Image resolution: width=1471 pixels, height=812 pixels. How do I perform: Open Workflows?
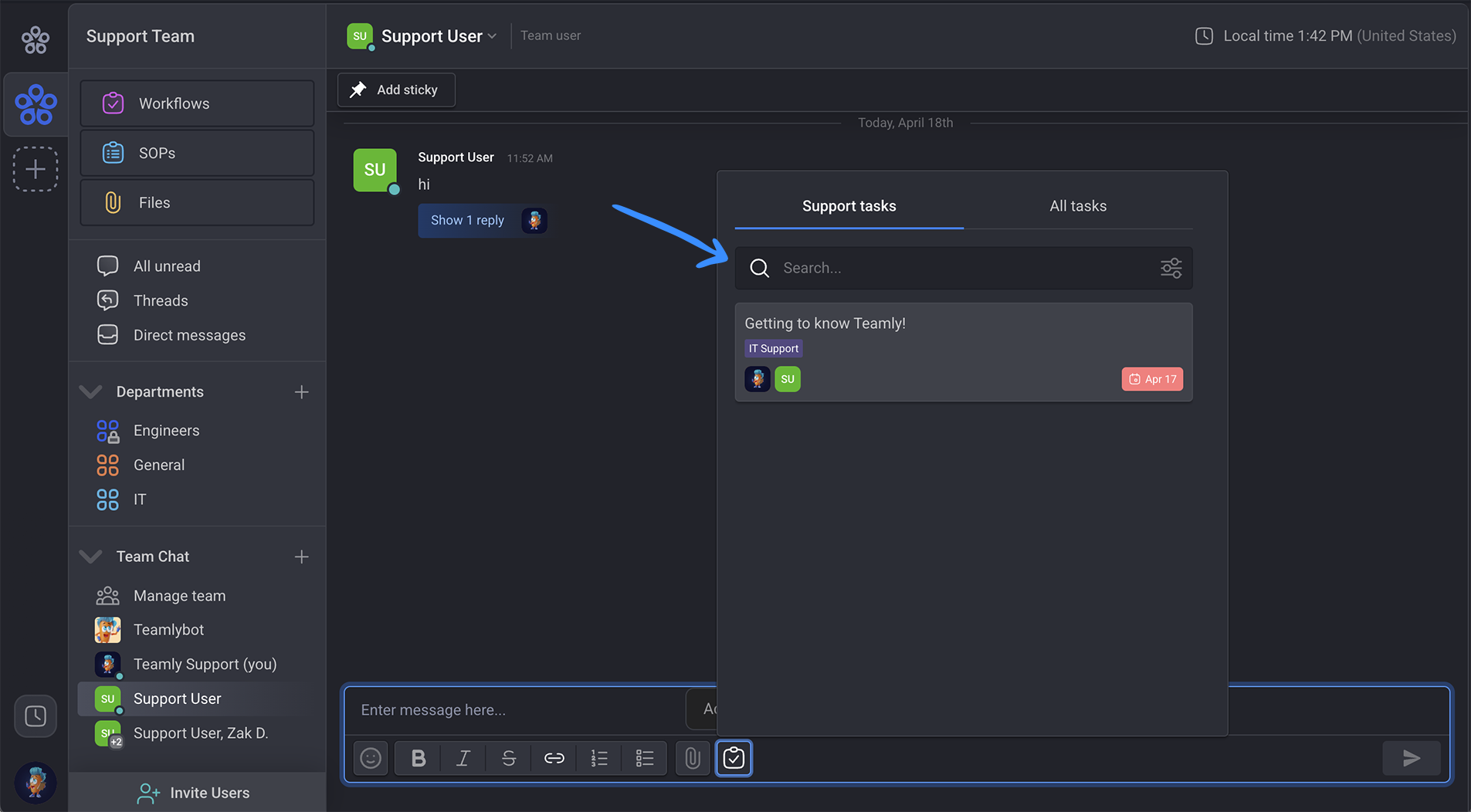click(197, 103)
